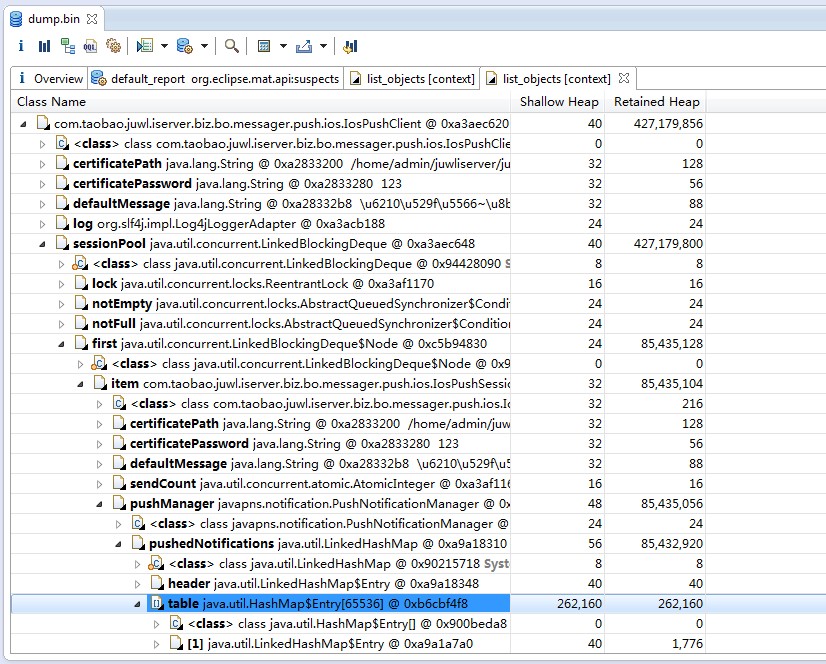The width and height of the screenshot is (826, 664).
Task: Open the heap dump Overview toolbar icon
Action: pyautogui.click(x=21, y=46)
